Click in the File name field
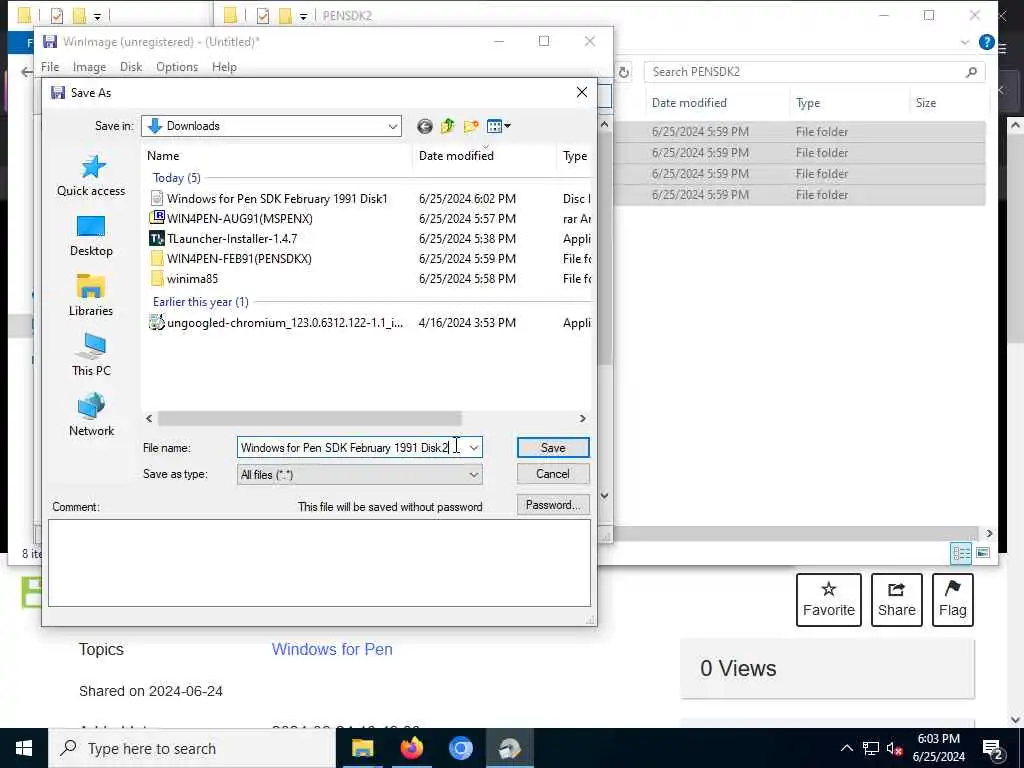1024x768 pixels. [351, 447]
